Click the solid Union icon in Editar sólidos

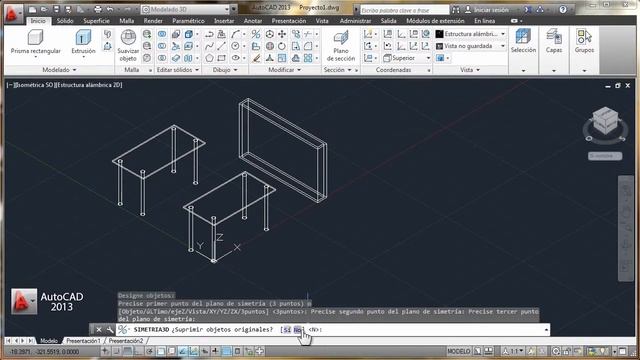[162, 34]
